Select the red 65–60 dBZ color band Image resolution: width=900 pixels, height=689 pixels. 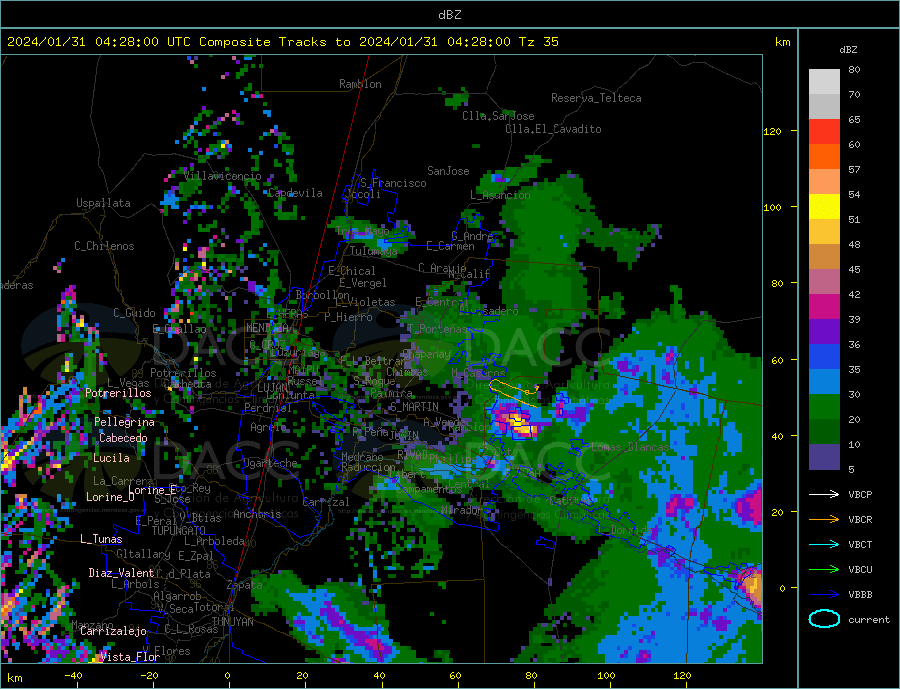[824, 131]
